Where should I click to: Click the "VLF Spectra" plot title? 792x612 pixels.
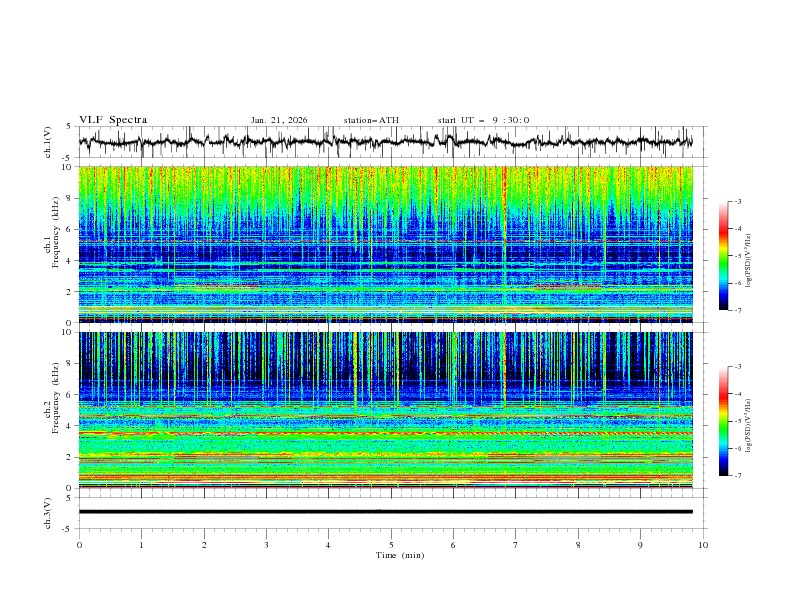(113, 120)
